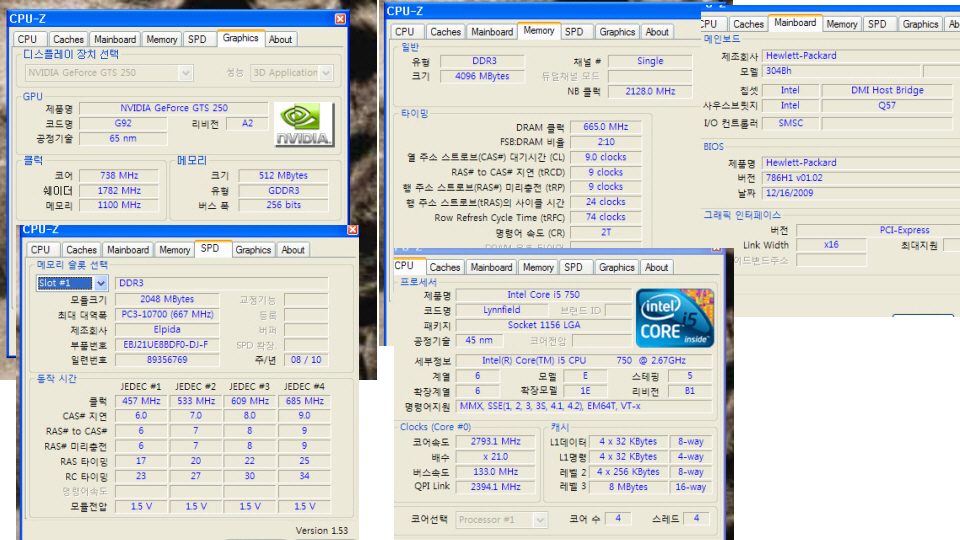960x540 pixels.
Task: Open Memory tab in Mainboard window
Action: coord(842,24)
